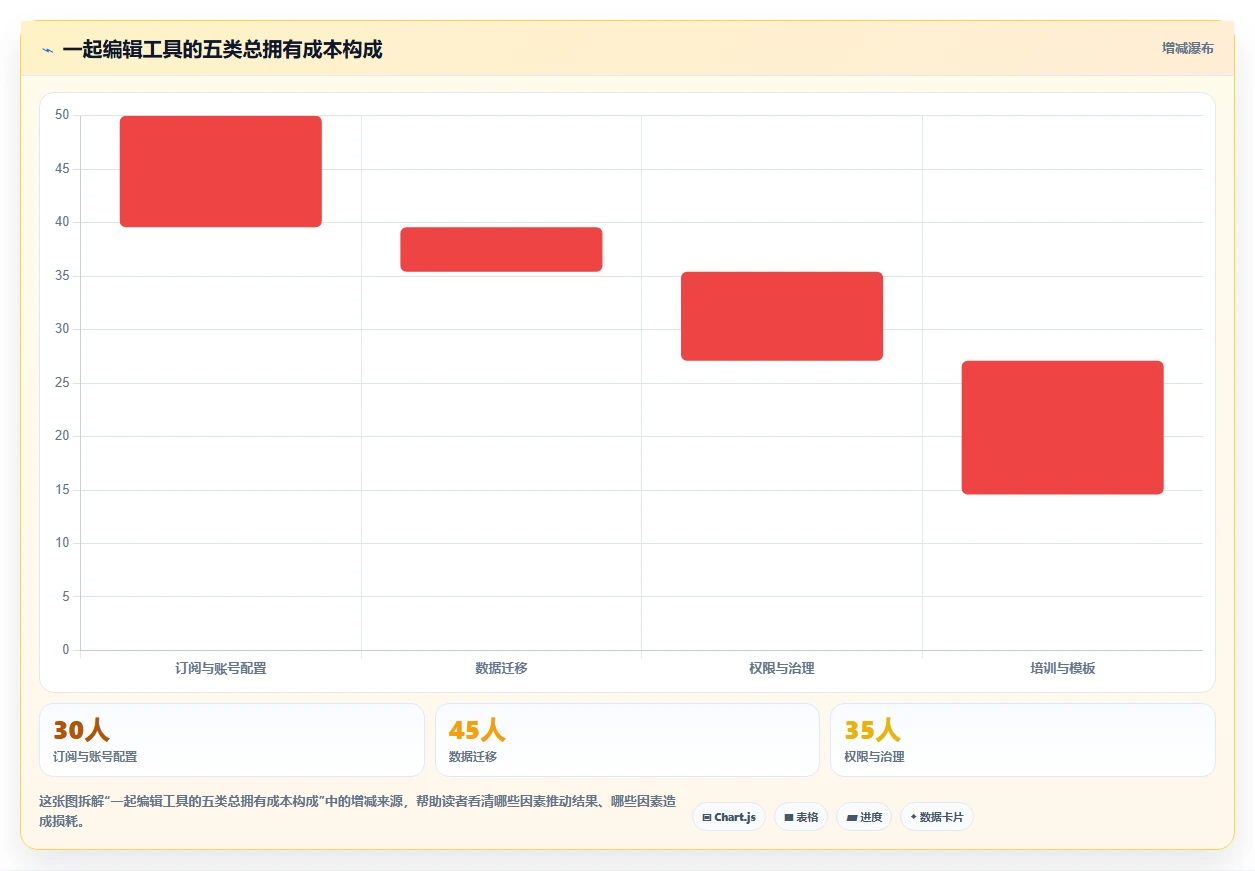This screenshot has width=1255, height=871.
Task: Click the 表格 tag chip
Action: 801,817
